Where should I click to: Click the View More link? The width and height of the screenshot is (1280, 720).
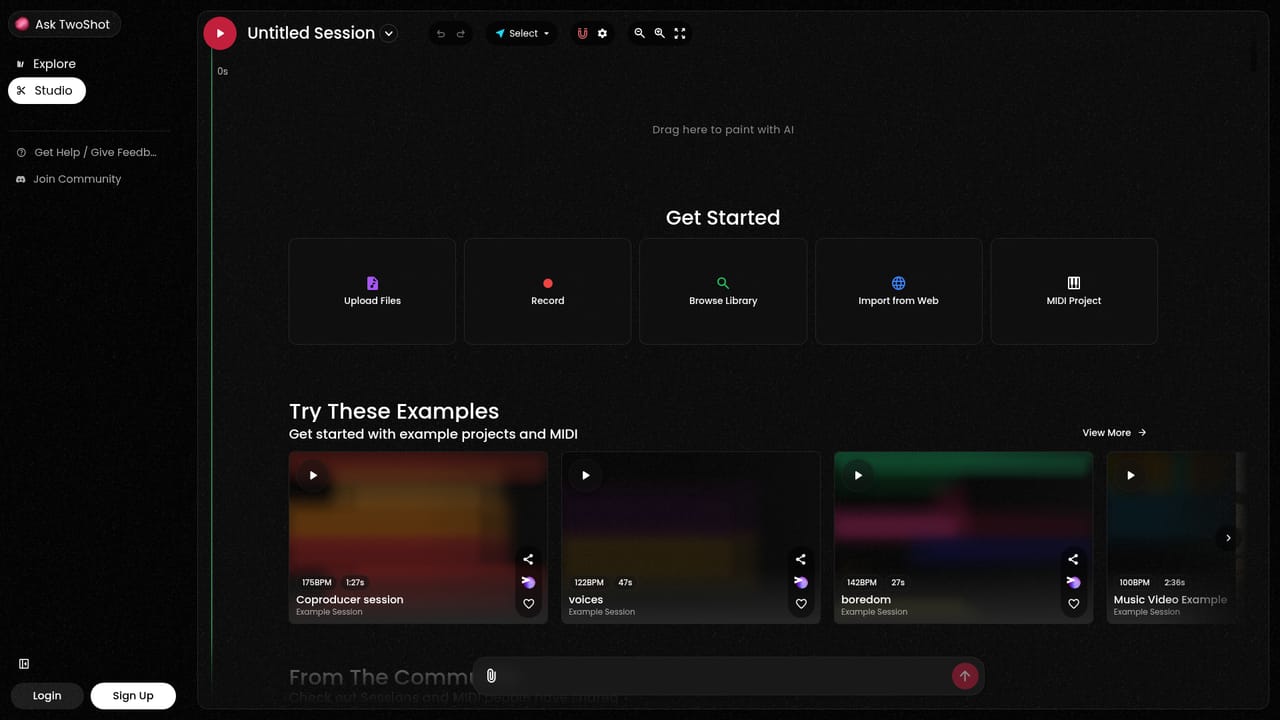1114,433
